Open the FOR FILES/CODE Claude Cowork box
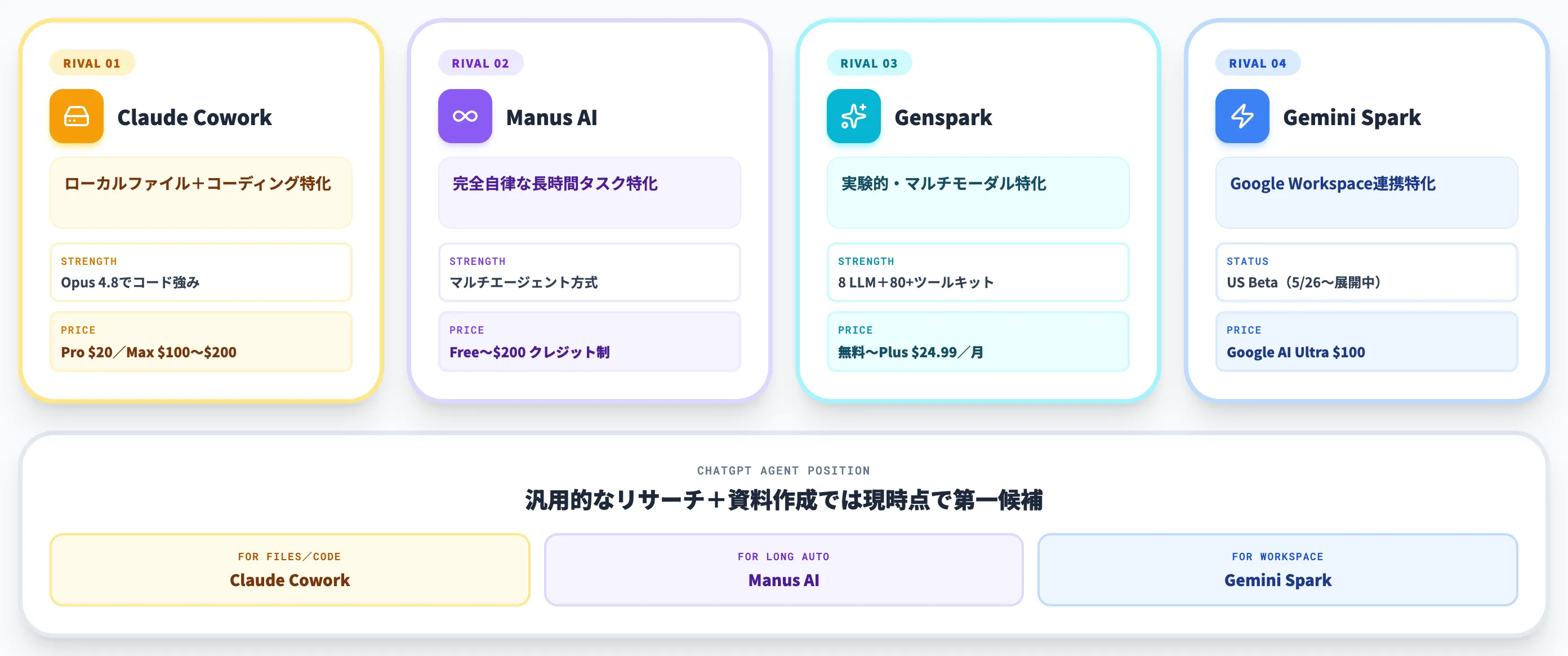The image size is (1568, 656). [x=289, y=570]
